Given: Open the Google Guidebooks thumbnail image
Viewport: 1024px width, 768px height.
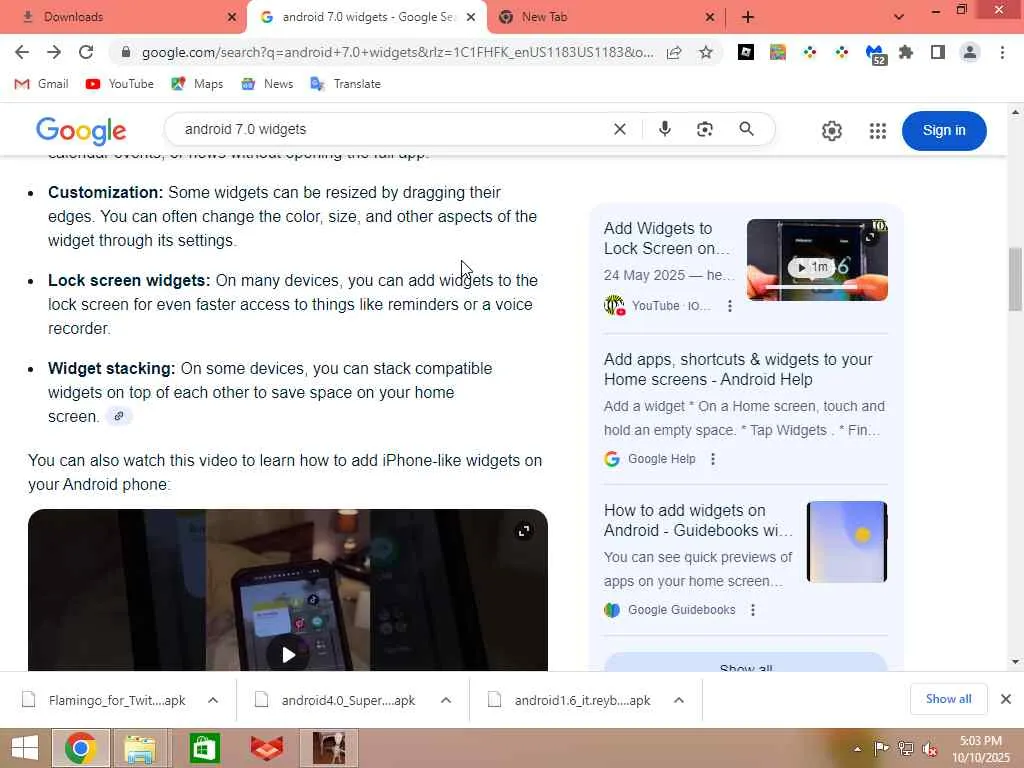Looking at the screenshot, I should [847, 541].
